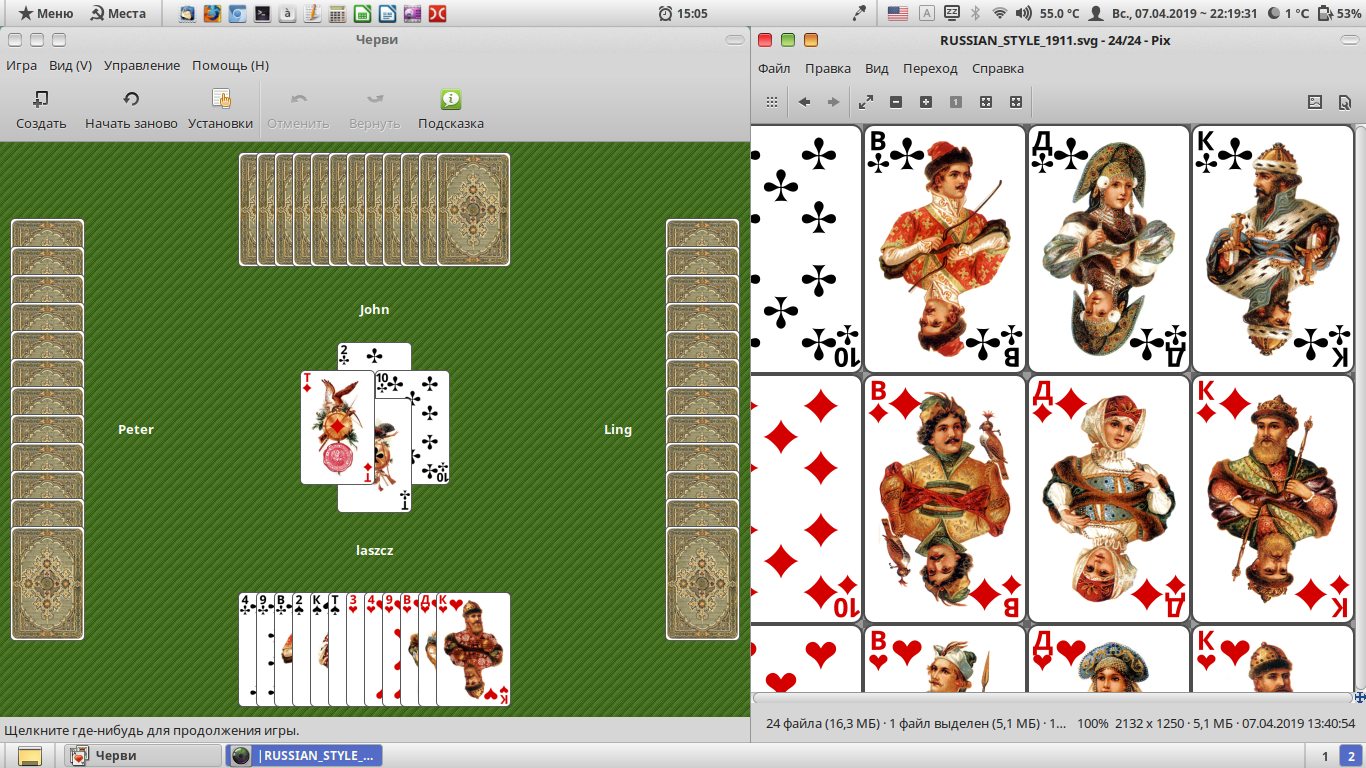Click the ace of diamonds in the trick

tap(337, 427)
